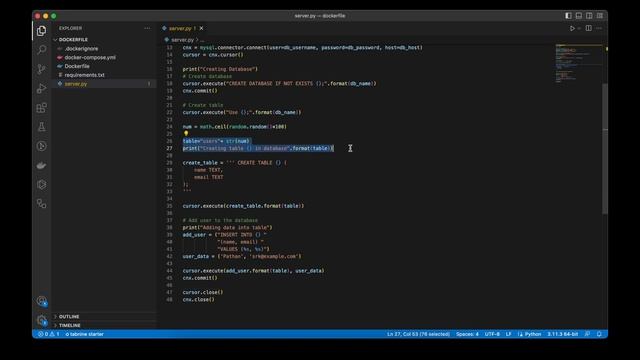Image resolution: width=640 pixels, height=360 pixels.
Task: Open the Search view
Action: tap(41, 50)
